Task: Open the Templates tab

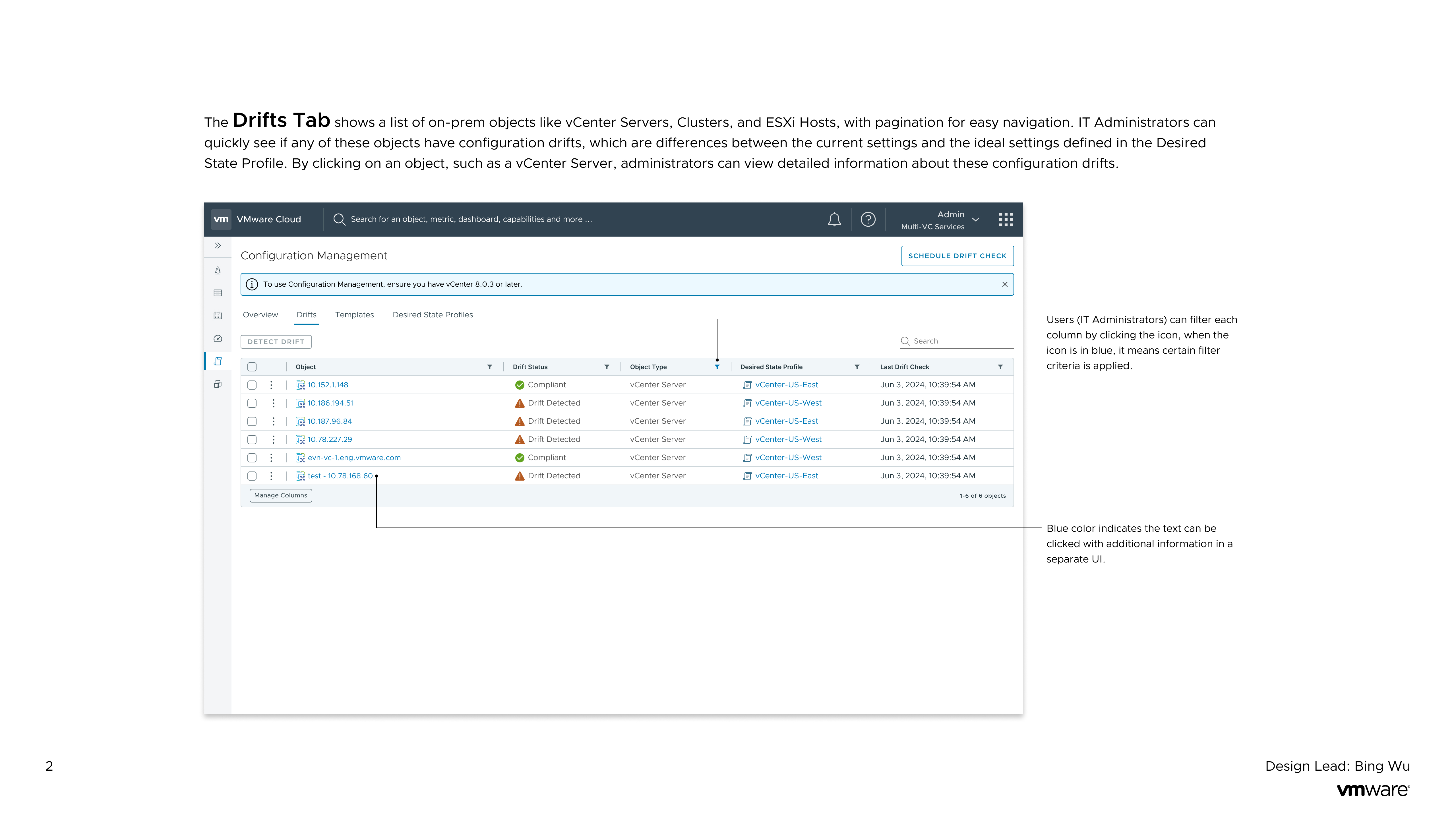Action: [354, 315]
